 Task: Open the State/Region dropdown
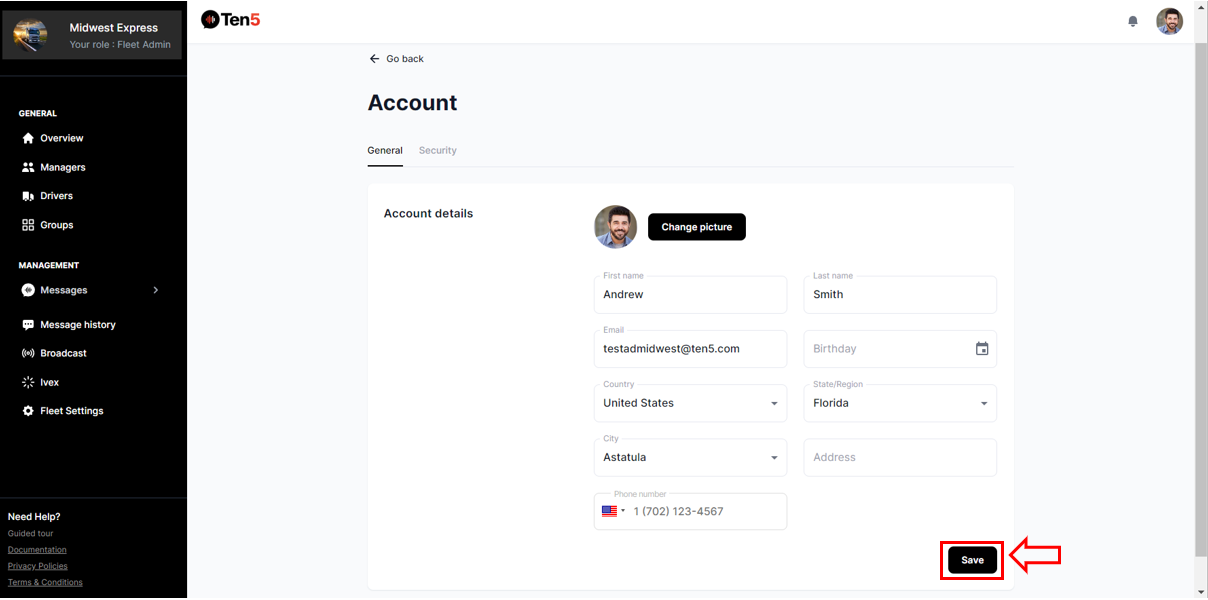900,403
